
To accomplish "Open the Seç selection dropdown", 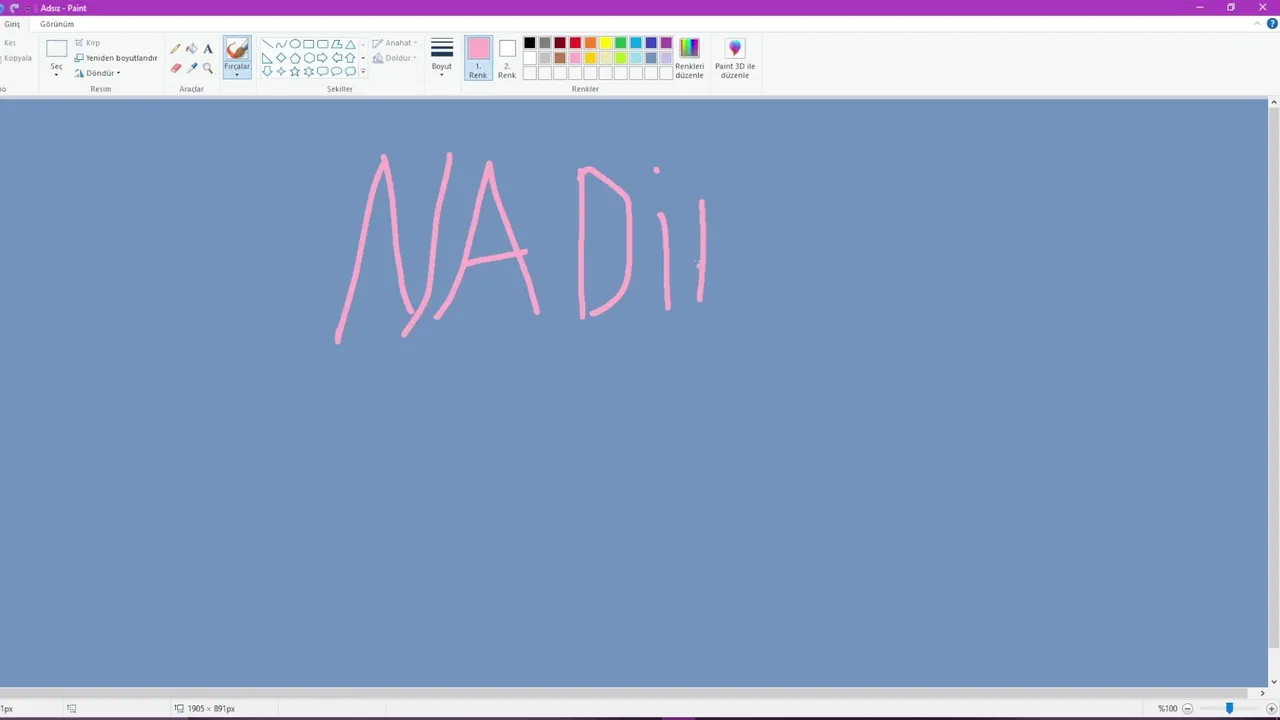I will pos(56,74).
